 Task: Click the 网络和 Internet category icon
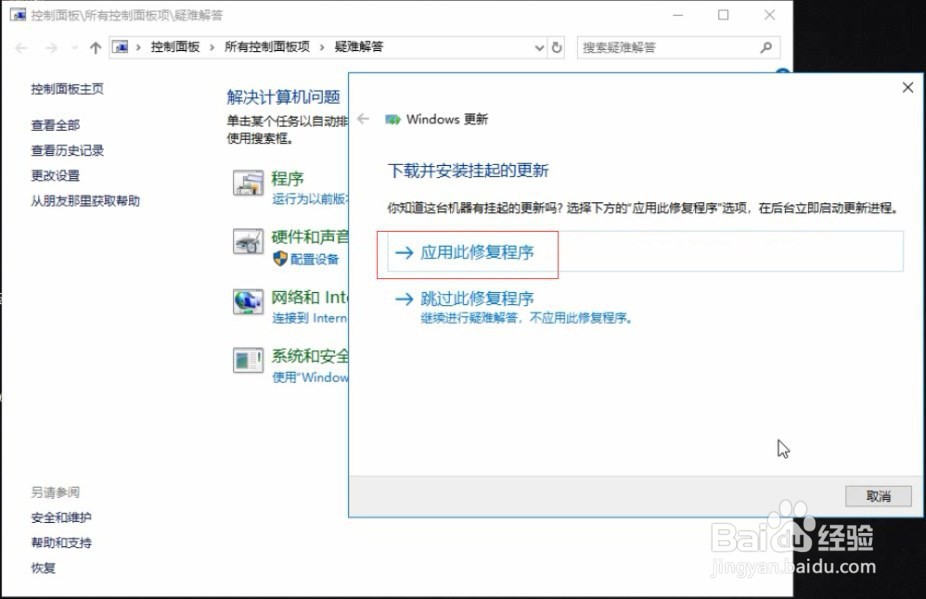(248, 302)
